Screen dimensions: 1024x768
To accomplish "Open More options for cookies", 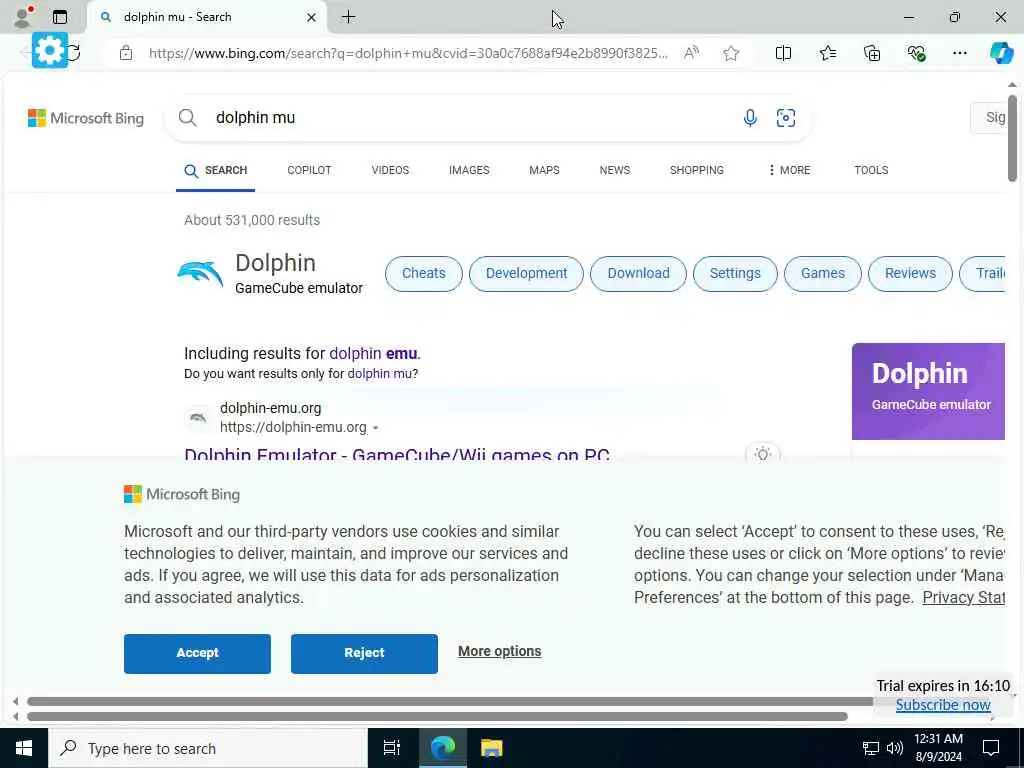I will [500, 651].
